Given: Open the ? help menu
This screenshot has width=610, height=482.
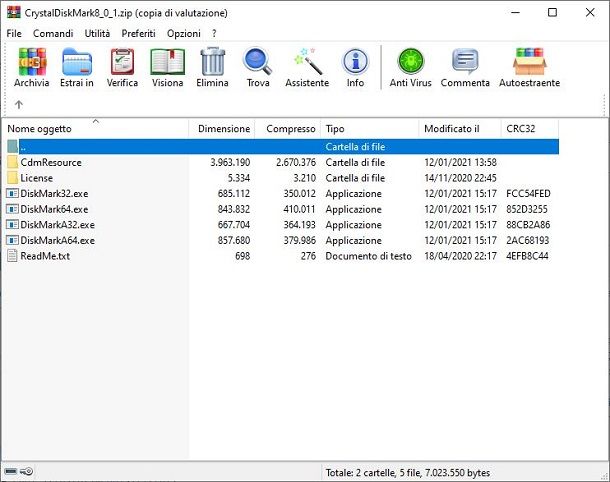Looking at the screenshot, I should click(214, 33).
